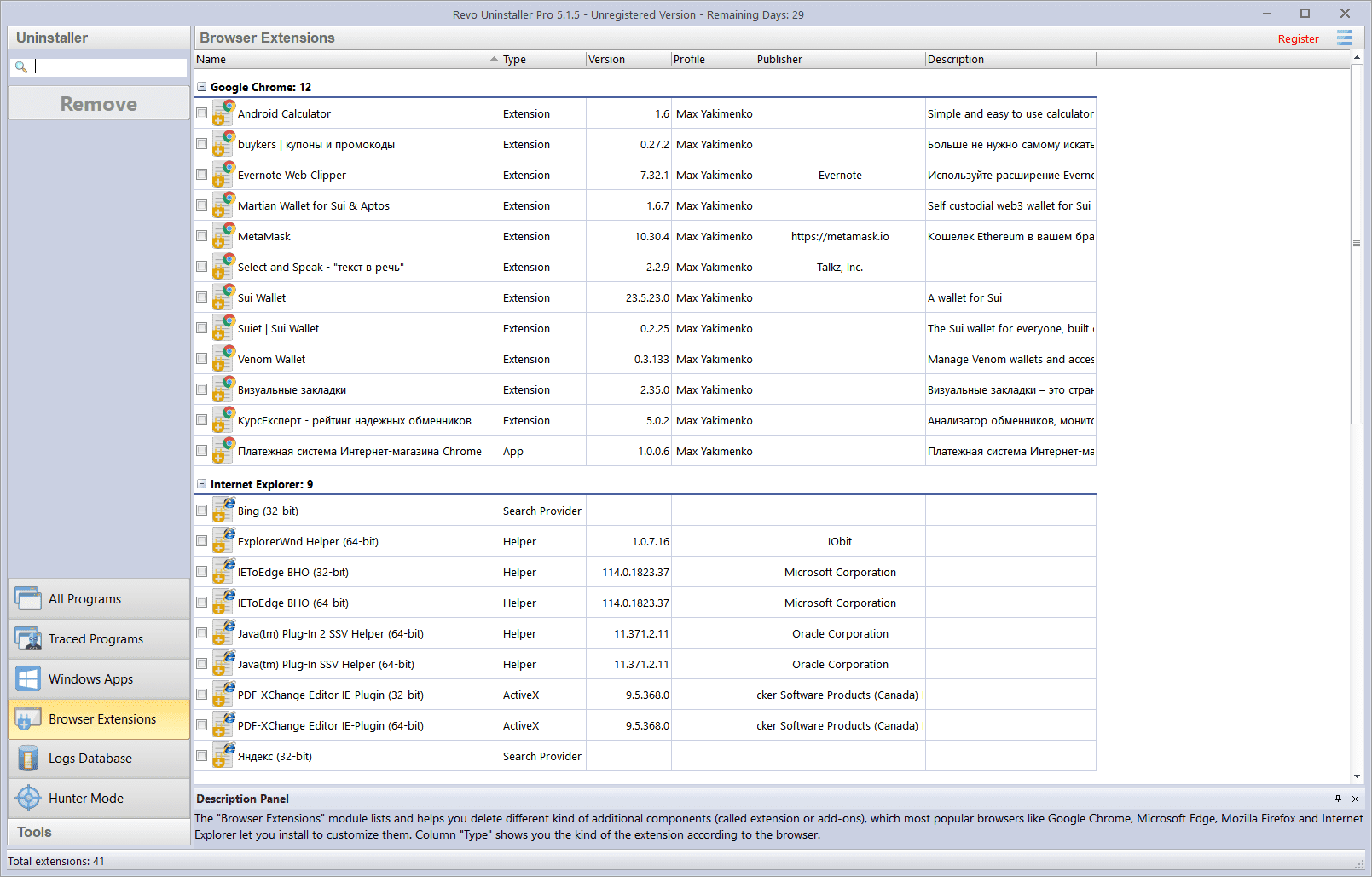Check the Android Calculator checkbox

(x=202, y=113)
